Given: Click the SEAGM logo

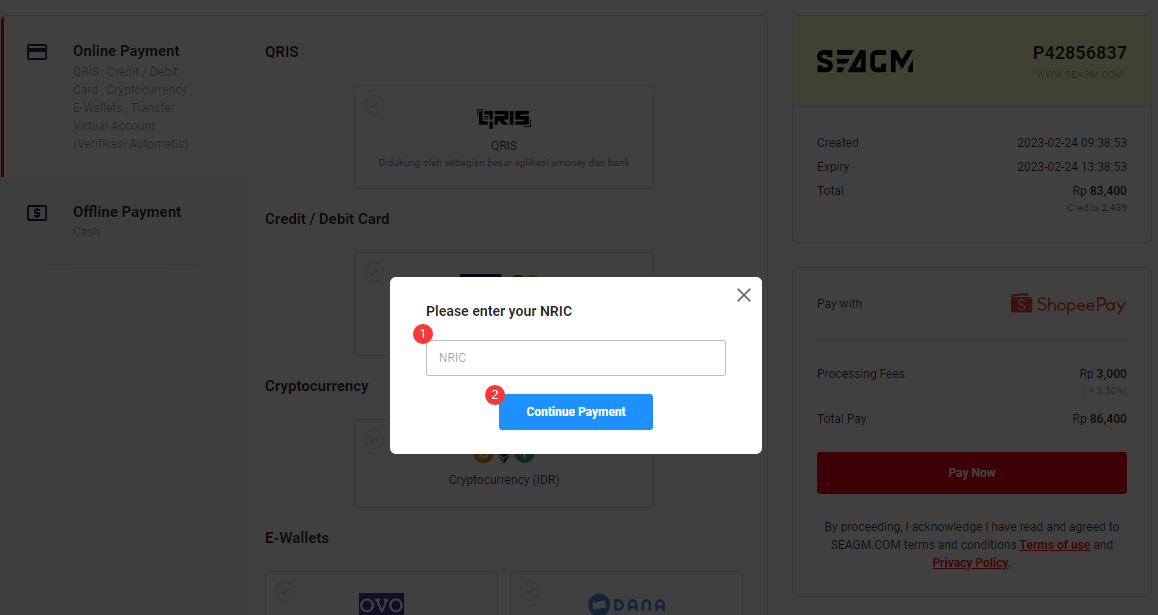Looking at the screenshot, I should coord(865,61).
